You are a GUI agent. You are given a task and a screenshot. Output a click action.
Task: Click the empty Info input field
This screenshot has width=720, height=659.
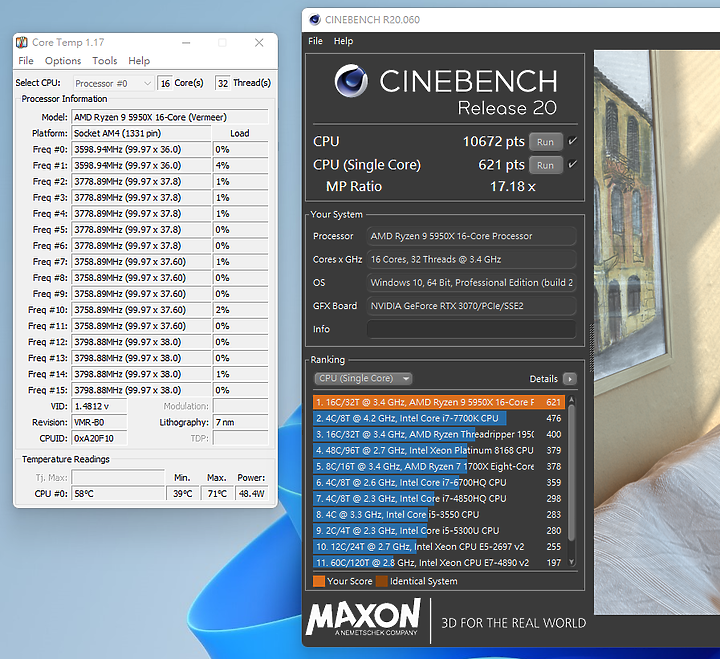click(471, 329)
